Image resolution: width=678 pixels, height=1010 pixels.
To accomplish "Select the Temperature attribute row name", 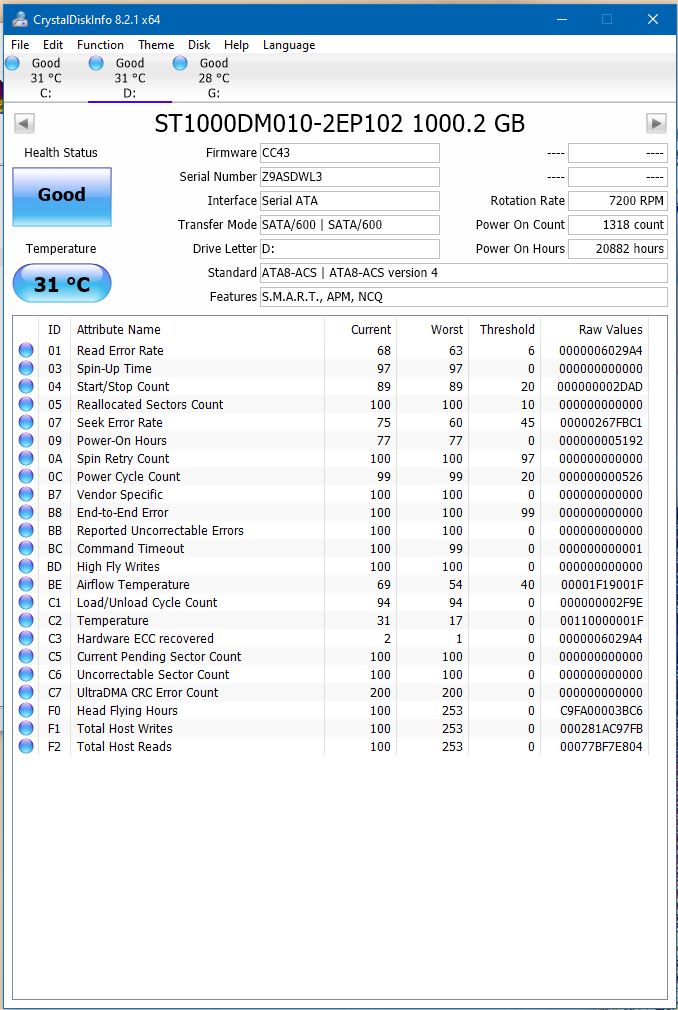I will (x=112, y=621).
